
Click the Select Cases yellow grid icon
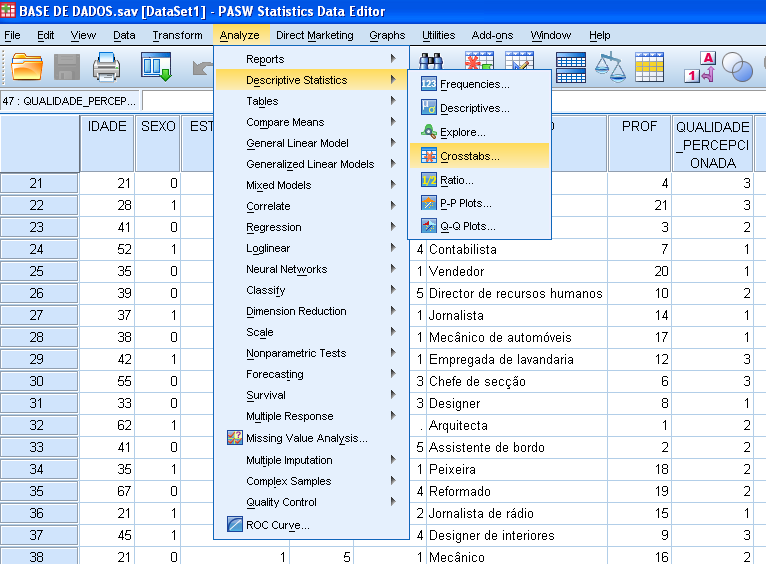649,67
